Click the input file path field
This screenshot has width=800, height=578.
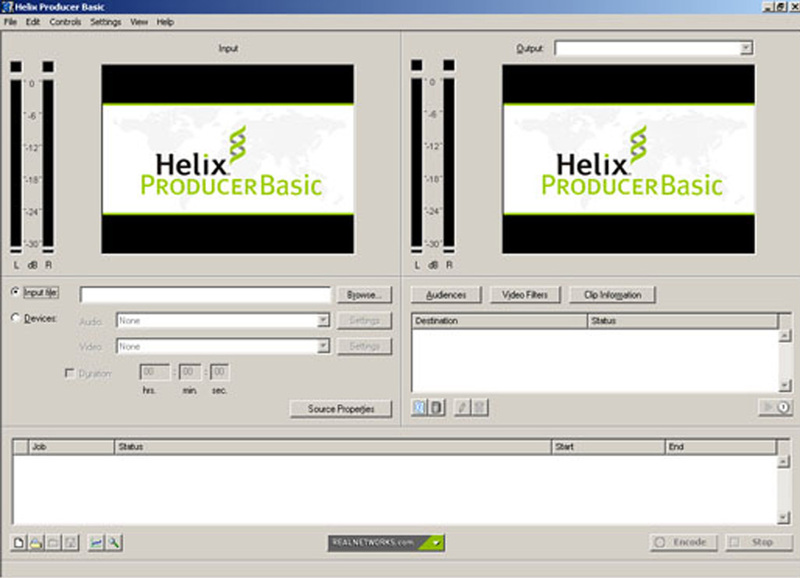click(205, 294)
